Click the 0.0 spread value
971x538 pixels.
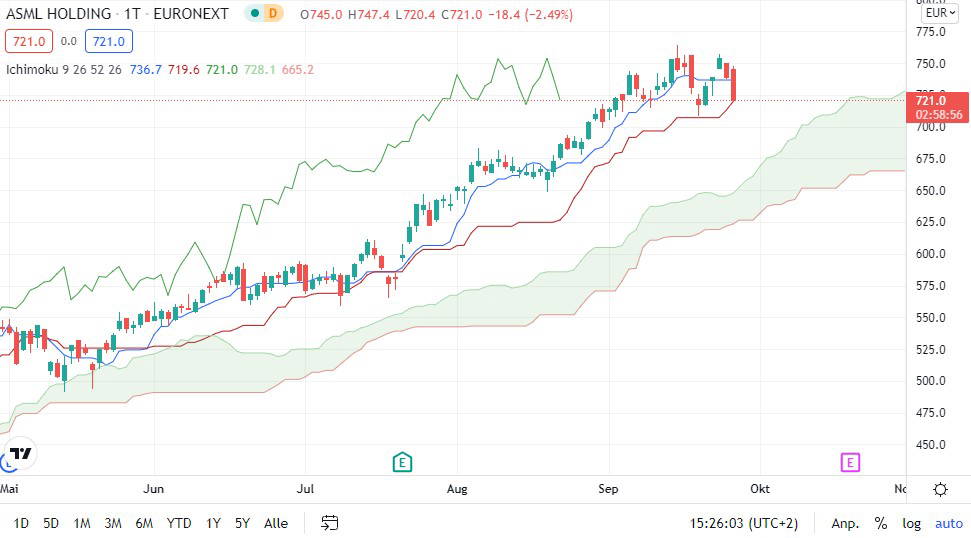[69, 41]
